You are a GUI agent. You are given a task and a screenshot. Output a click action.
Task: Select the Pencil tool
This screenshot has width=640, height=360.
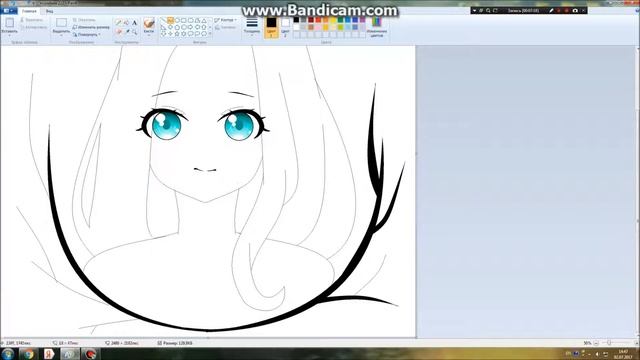118,22
